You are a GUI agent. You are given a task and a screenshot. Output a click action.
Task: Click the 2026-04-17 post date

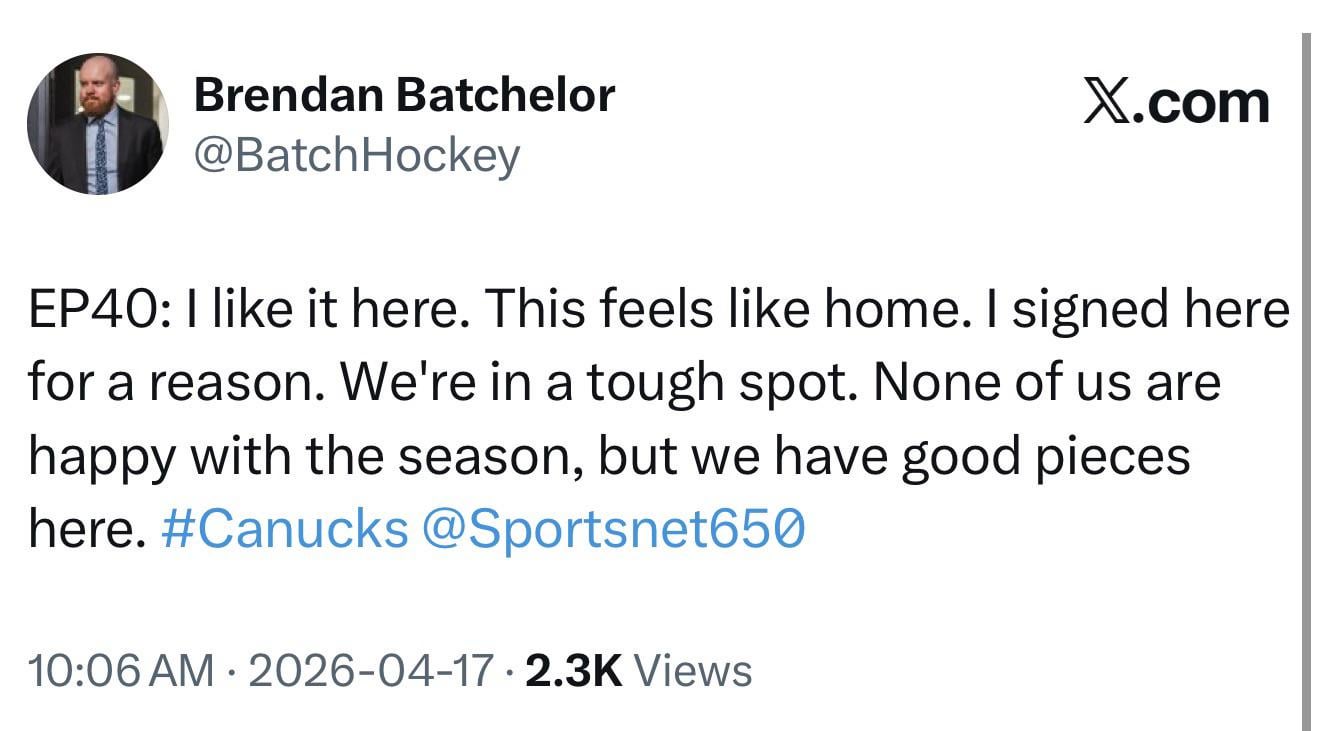click(371, 670)
